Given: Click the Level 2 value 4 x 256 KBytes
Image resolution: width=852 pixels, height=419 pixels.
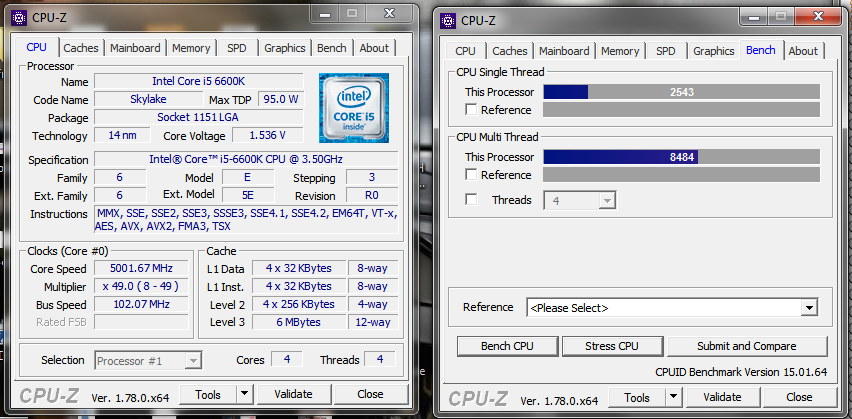Looking at the screenshot, I should (298, 304).
